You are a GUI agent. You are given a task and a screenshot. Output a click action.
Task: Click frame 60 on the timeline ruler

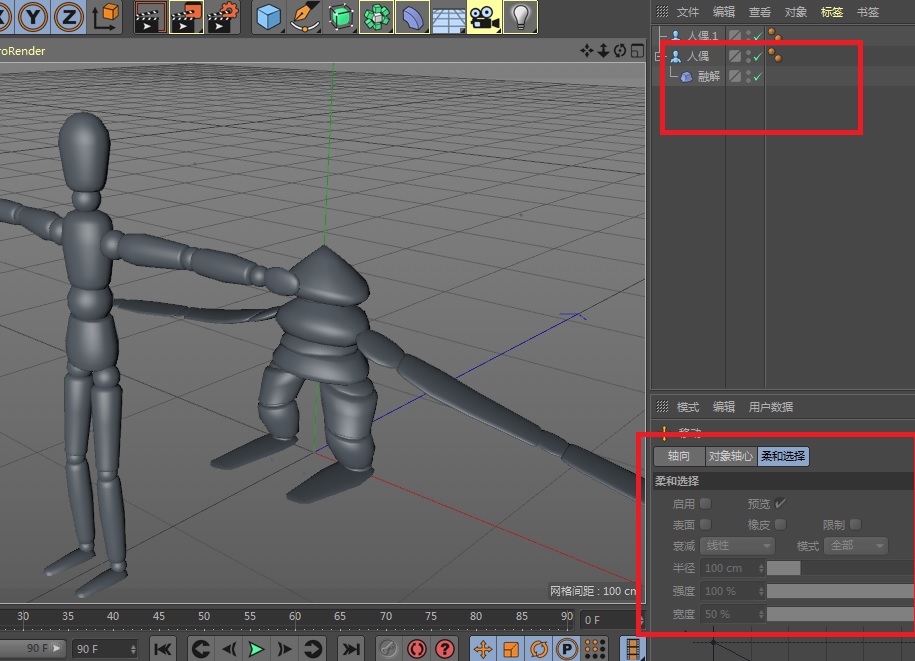pos(295,617)
